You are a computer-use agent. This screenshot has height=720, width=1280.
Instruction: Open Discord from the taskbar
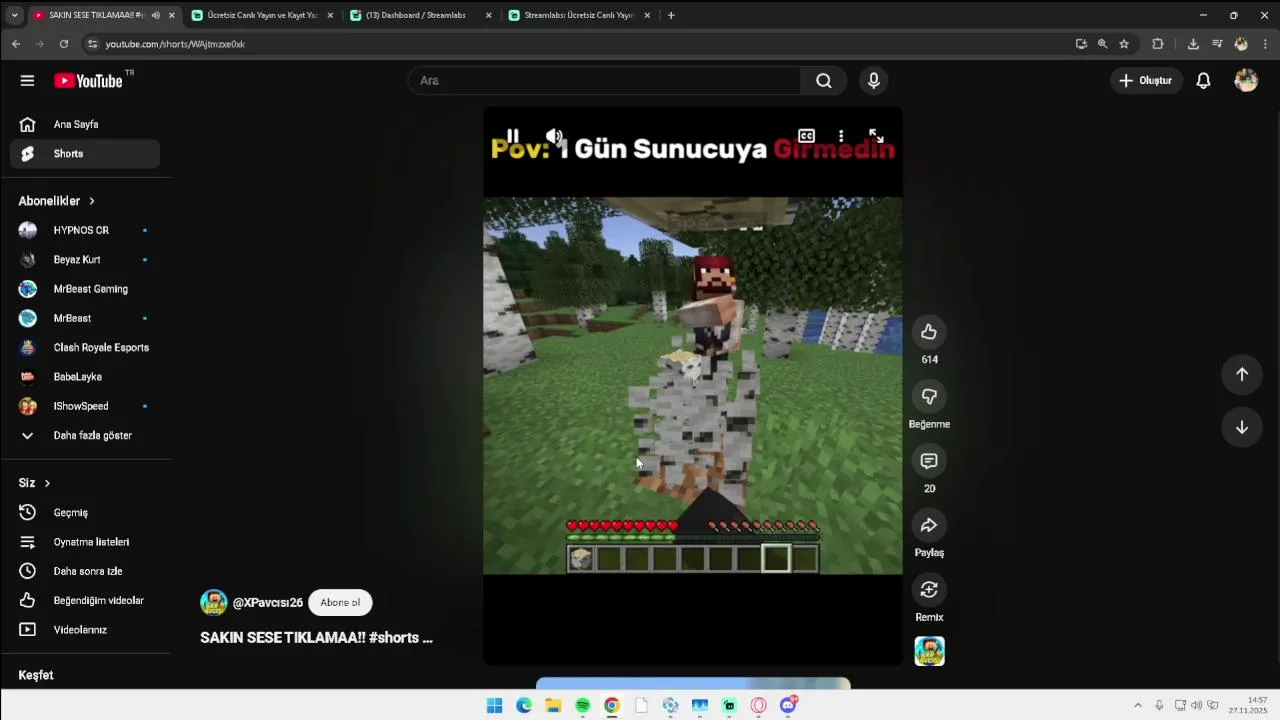click(788, 706)
